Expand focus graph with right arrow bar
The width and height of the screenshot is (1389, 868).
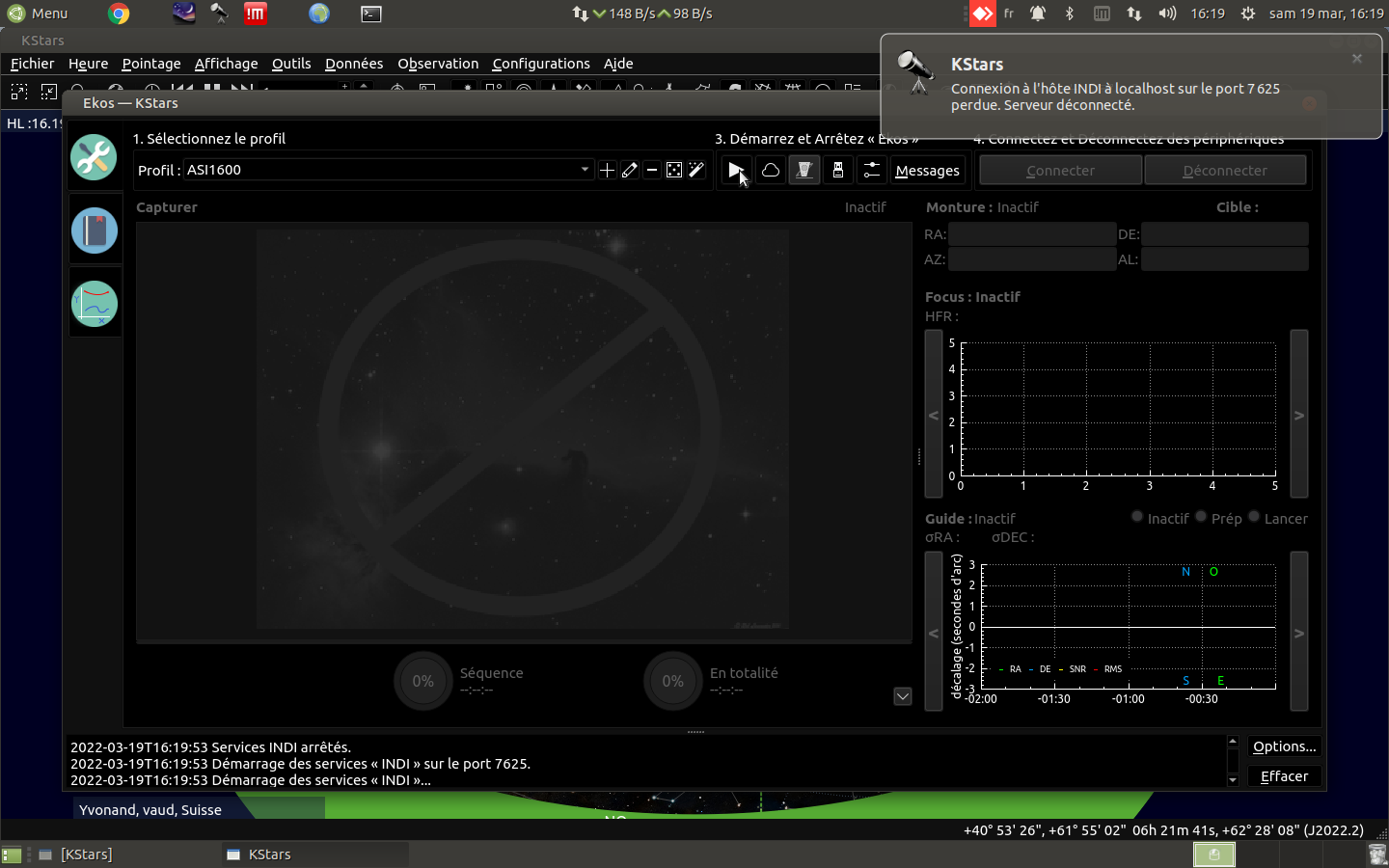coord(1299,414)
